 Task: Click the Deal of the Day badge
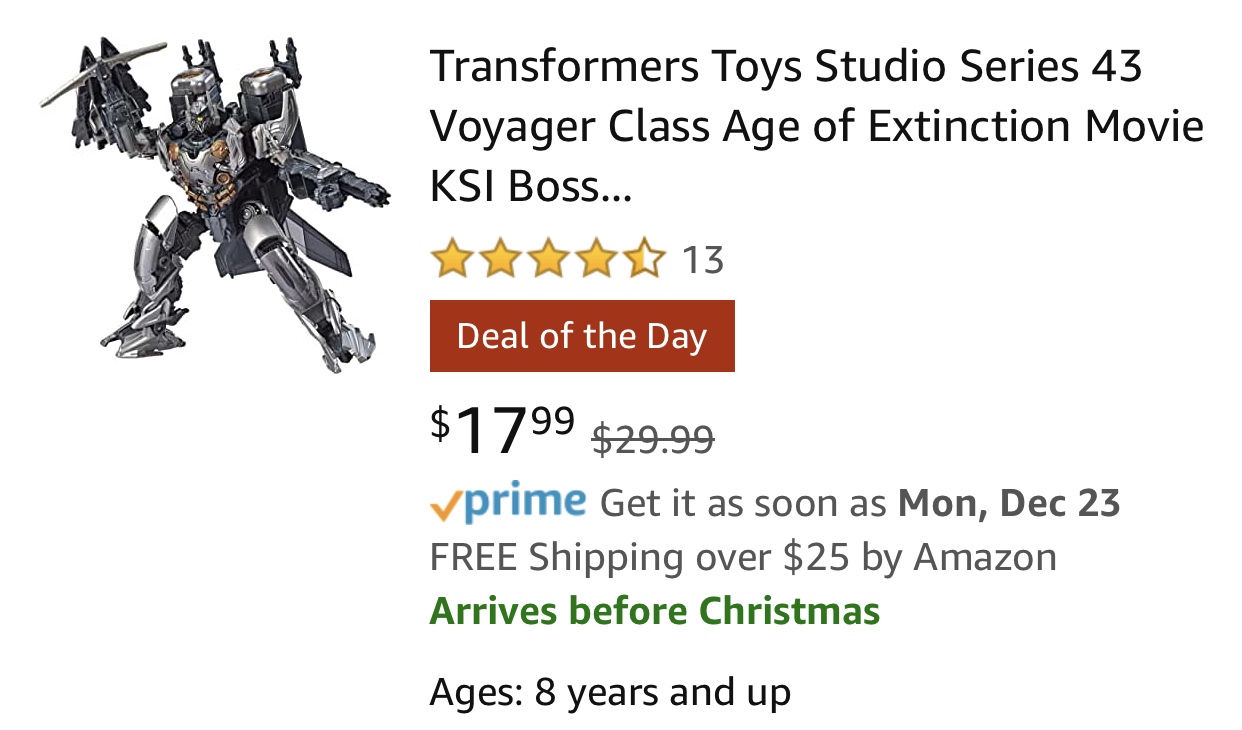[582, 336]
